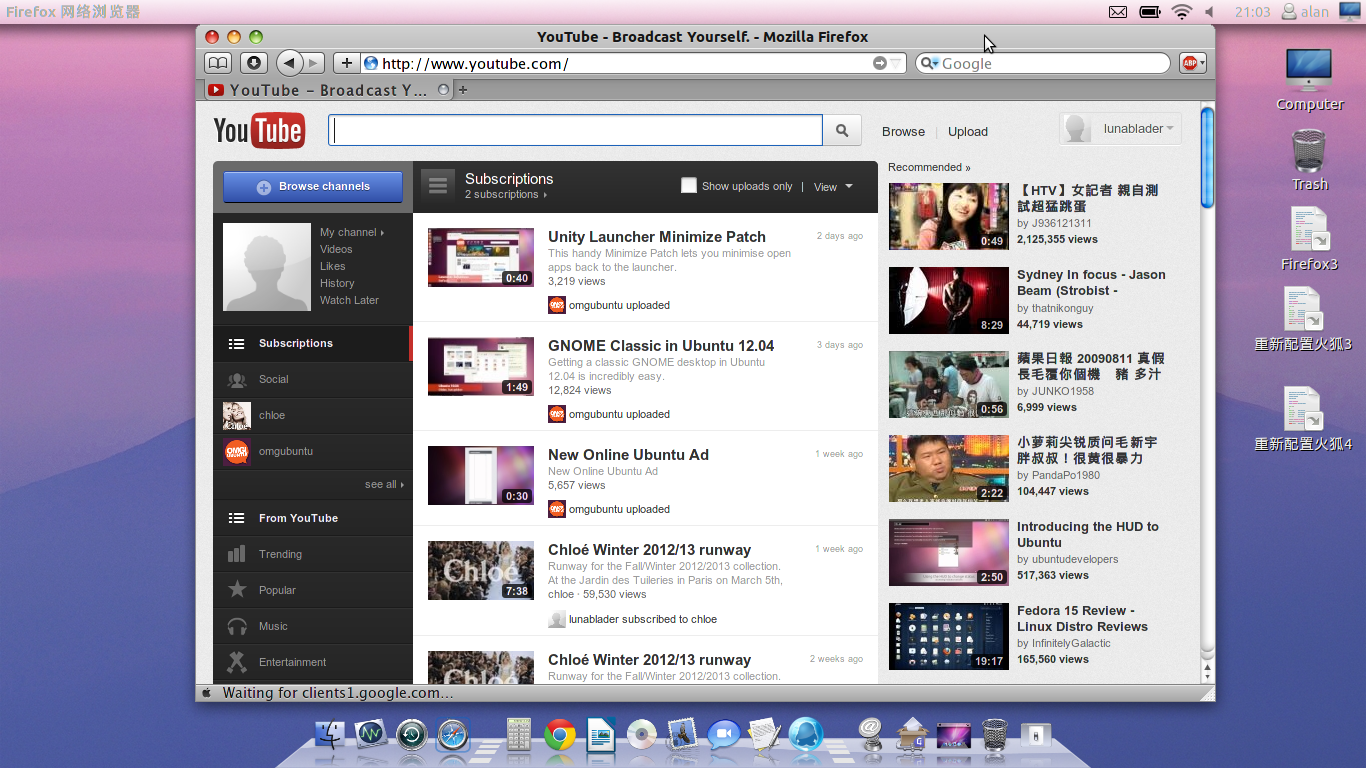Open the URL history dropdown arrow

click(x=896, y=63)
